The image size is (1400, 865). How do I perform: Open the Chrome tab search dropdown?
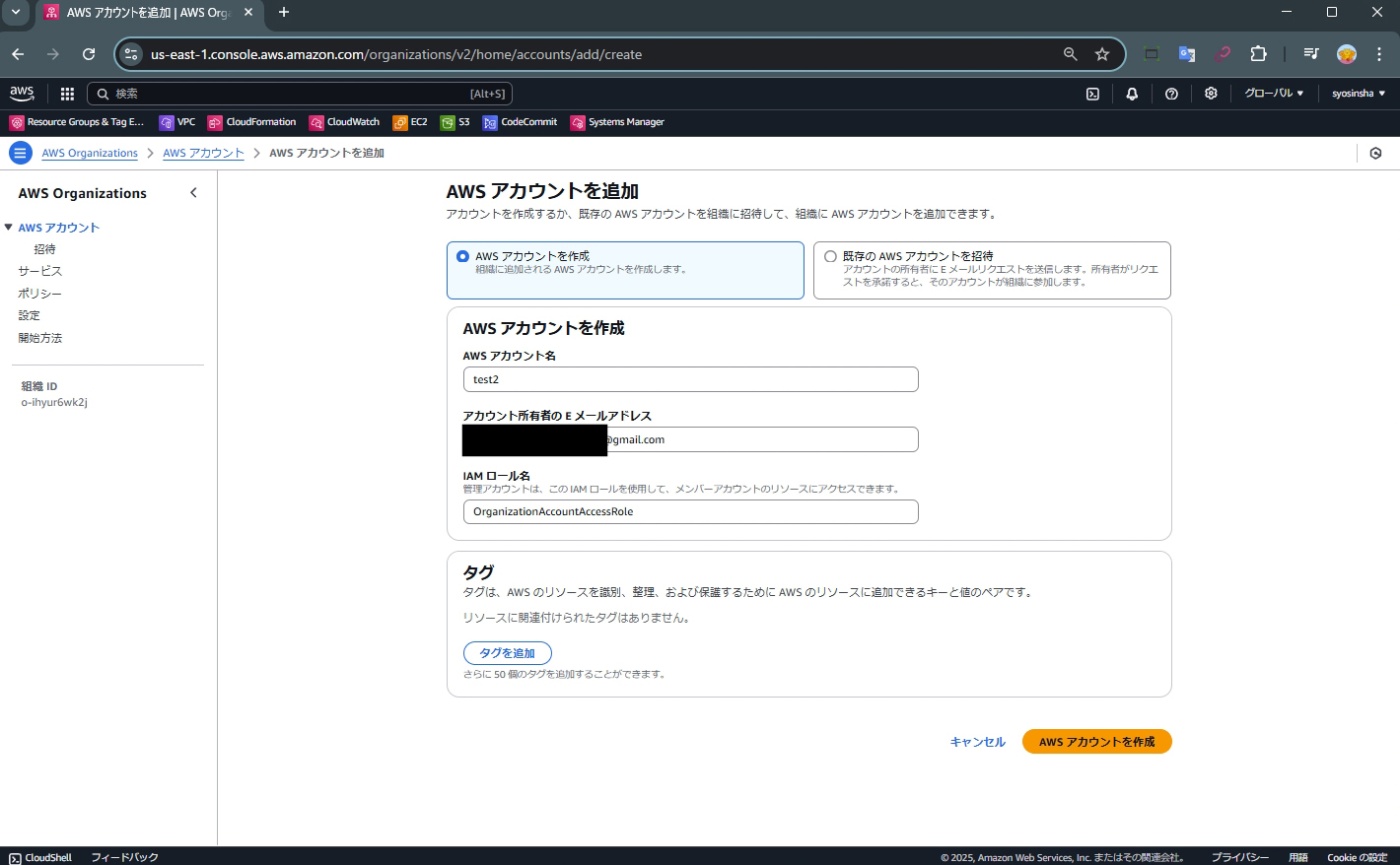(15, 12)
